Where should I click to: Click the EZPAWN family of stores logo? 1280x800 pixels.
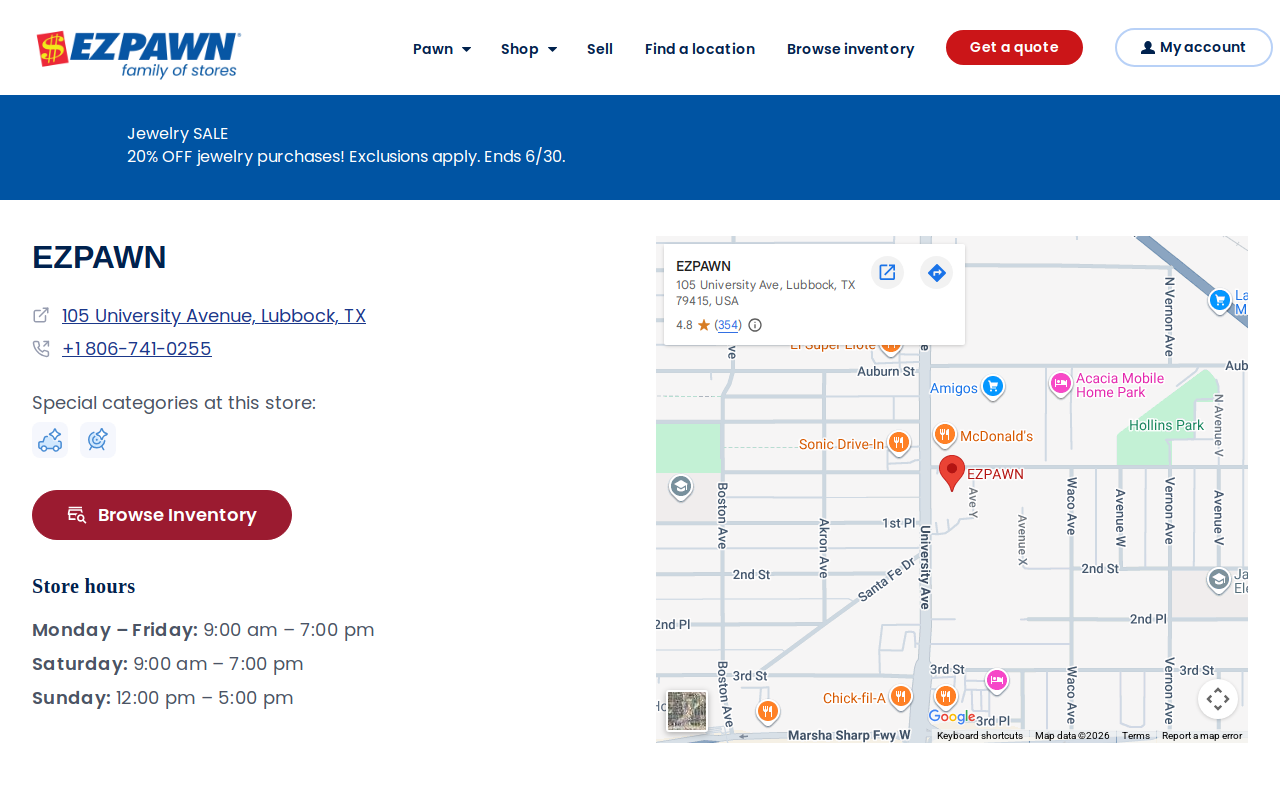138,54
